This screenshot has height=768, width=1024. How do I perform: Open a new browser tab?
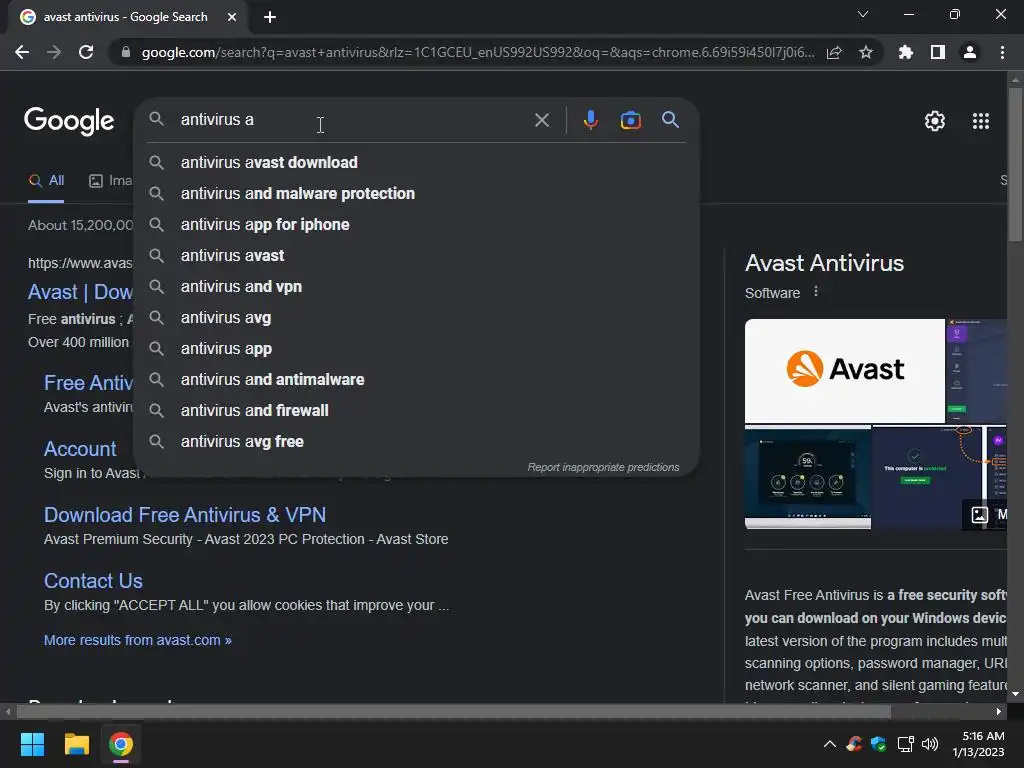coord(270,17)
